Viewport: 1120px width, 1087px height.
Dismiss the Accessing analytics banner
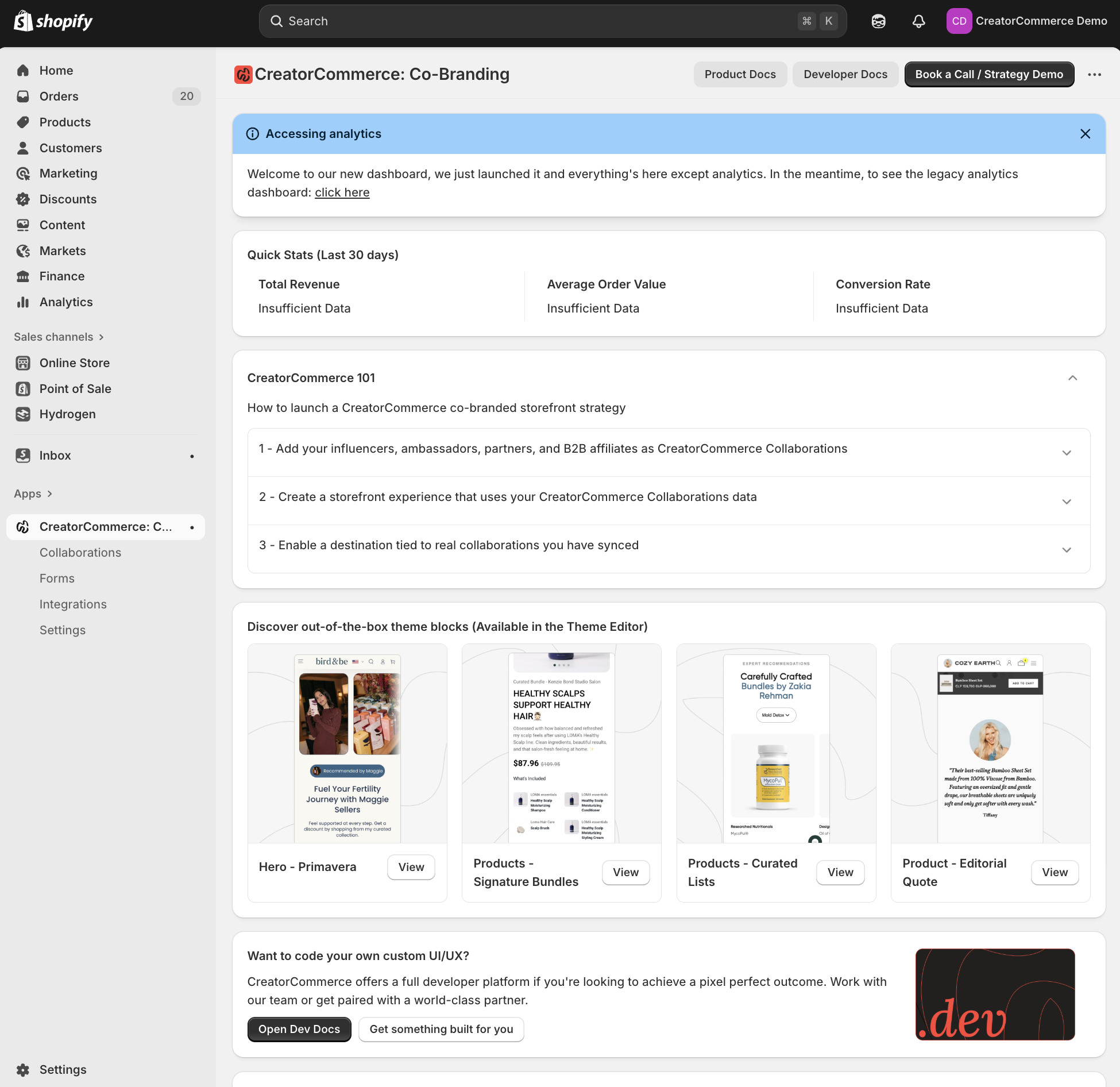click(1085, 134)
